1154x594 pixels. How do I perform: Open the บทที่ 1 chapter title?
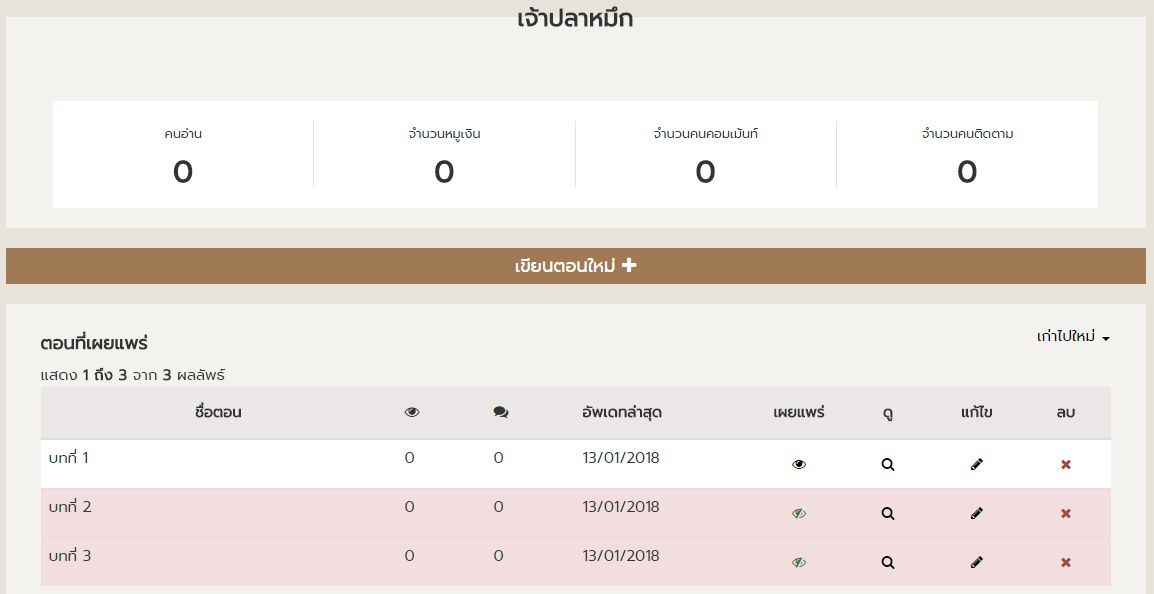[x=69, y=458]
